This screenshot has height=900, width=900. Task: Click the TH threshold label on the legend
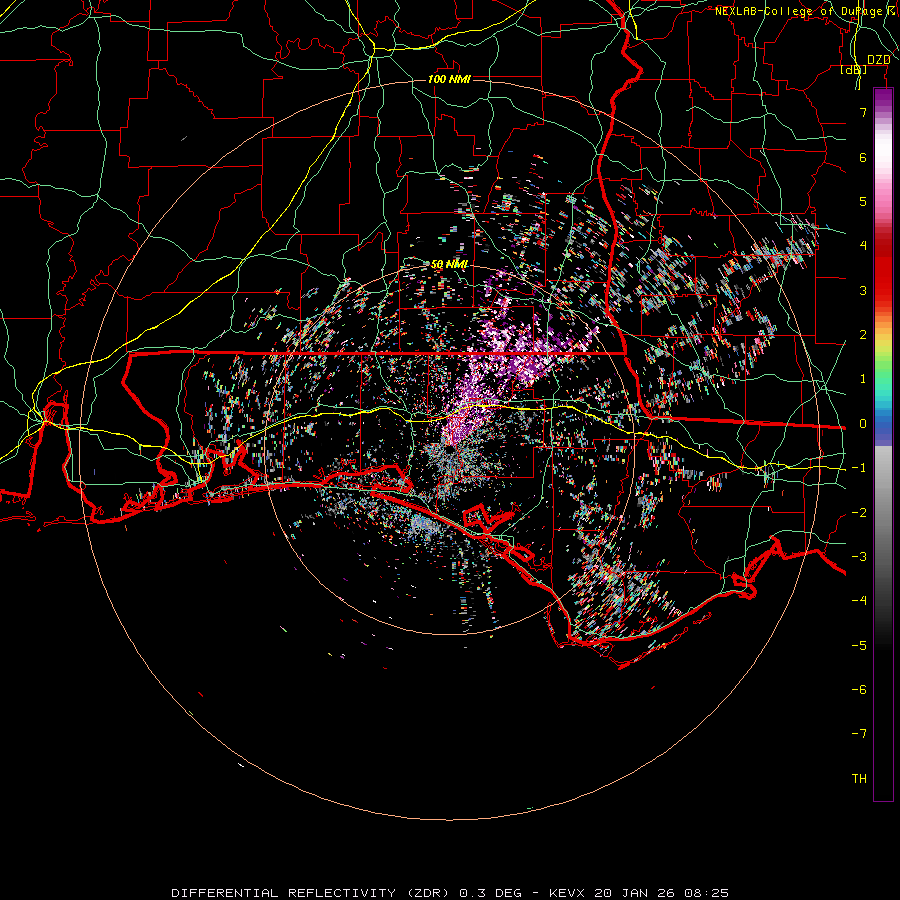(859, 779)
